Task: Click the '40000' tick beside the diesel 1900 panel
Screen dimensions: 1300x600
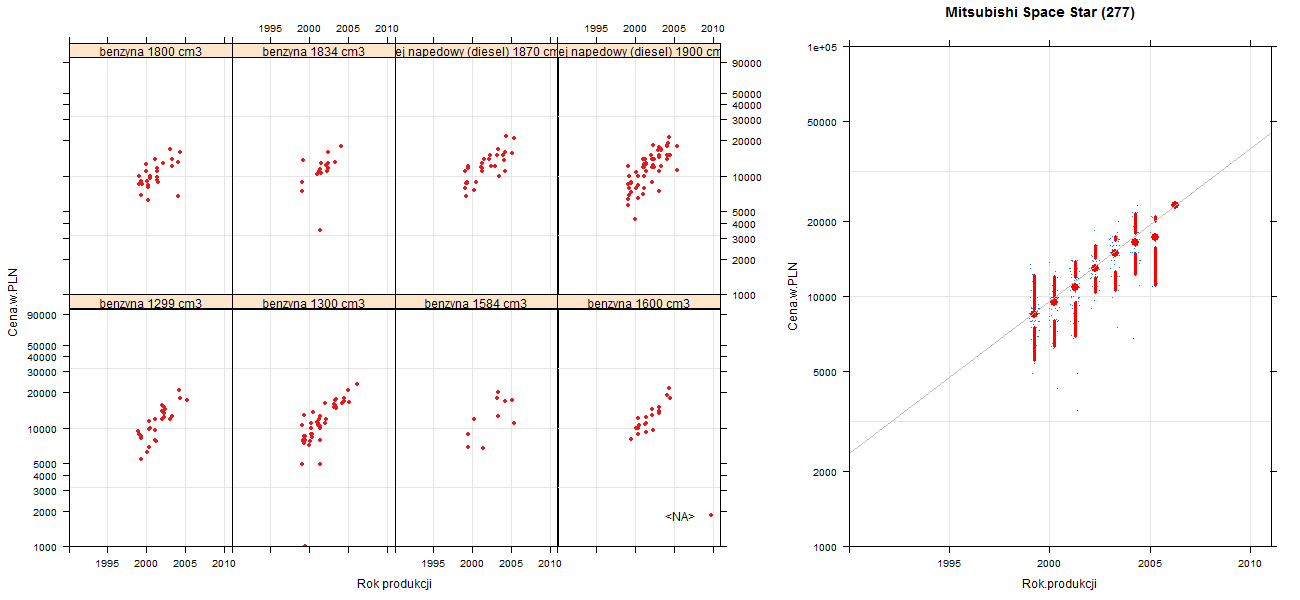Action: coord(748,106)
